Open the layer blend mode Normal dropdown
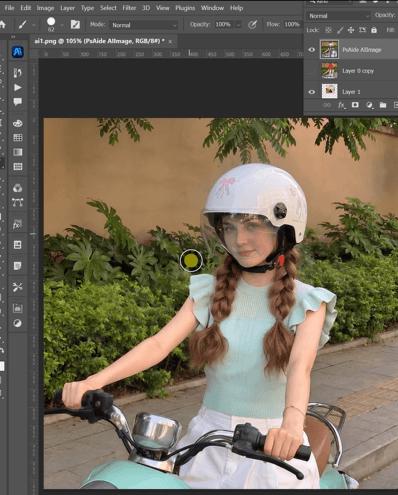Viewport: 398px width, 495px height. [338, 16]
